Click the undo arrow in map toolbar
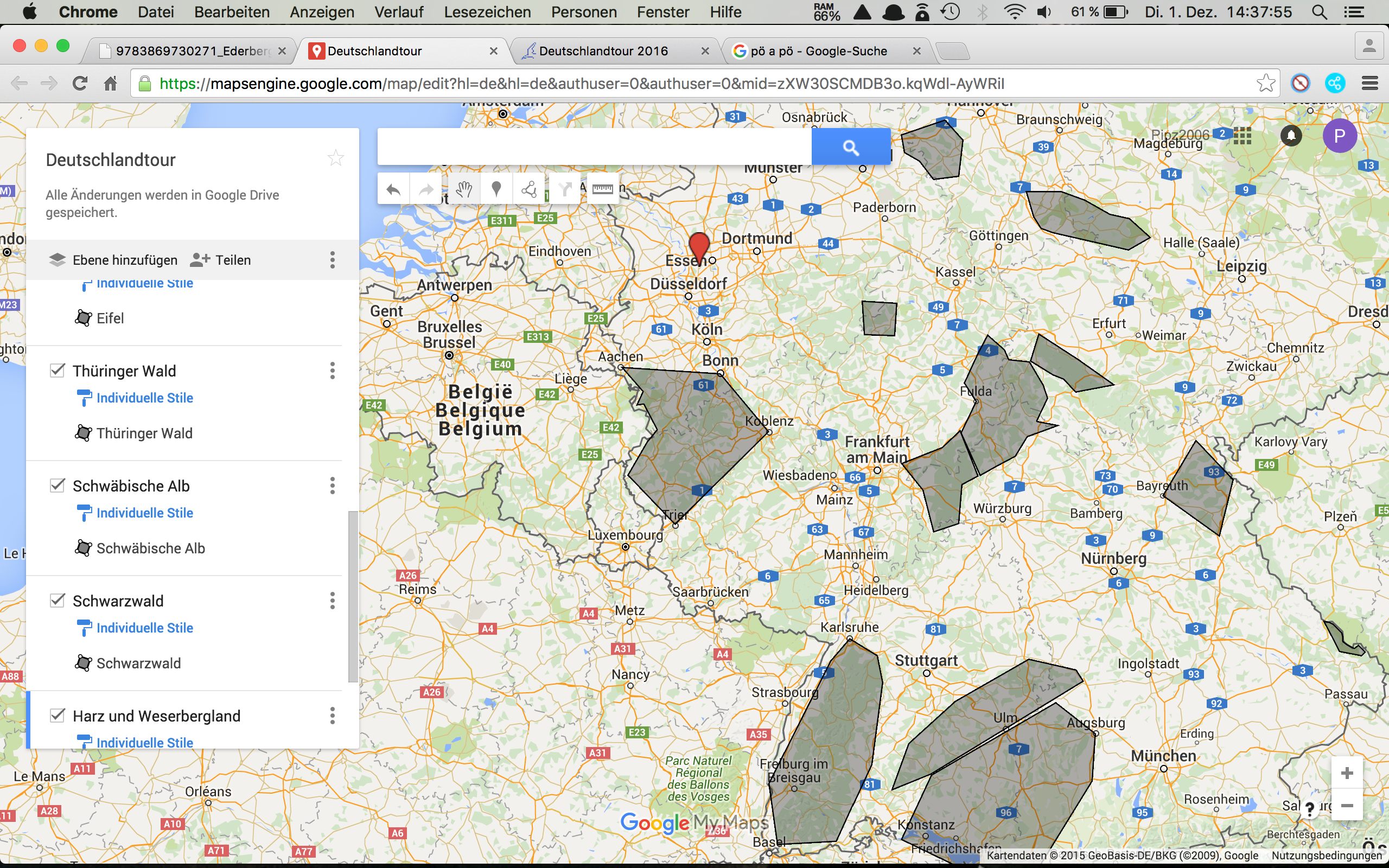This screenshot has width=1389, height=868. 393,189
